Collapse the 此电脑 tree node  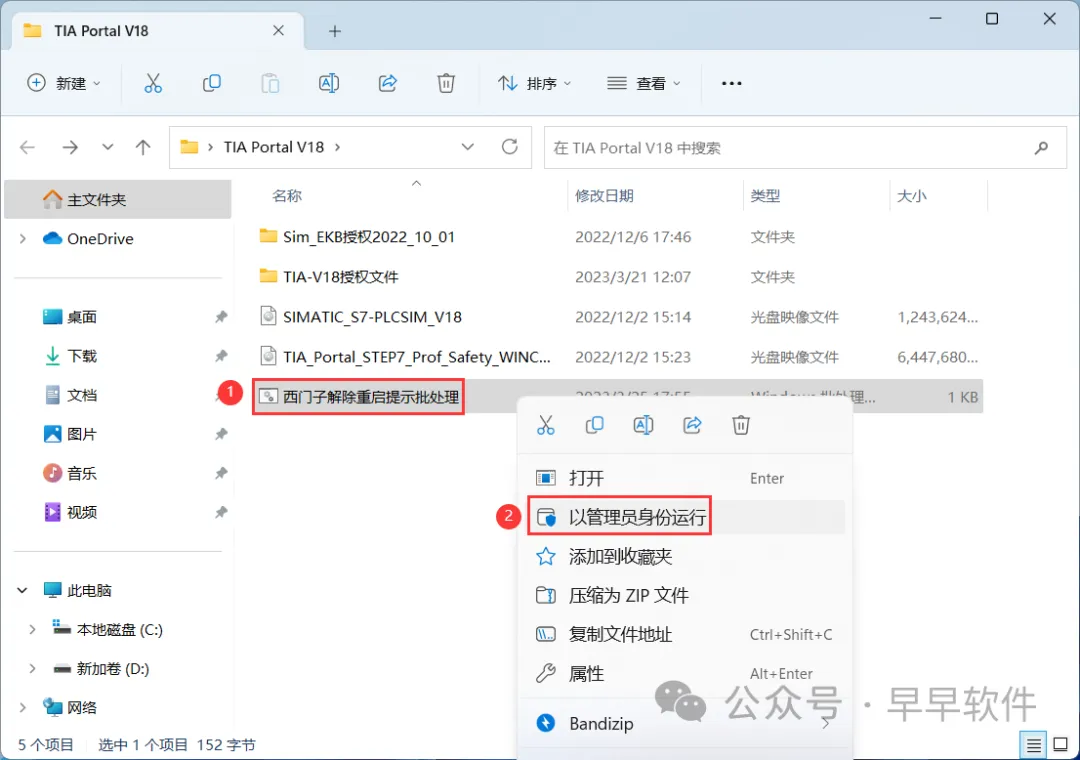(22, 590)
